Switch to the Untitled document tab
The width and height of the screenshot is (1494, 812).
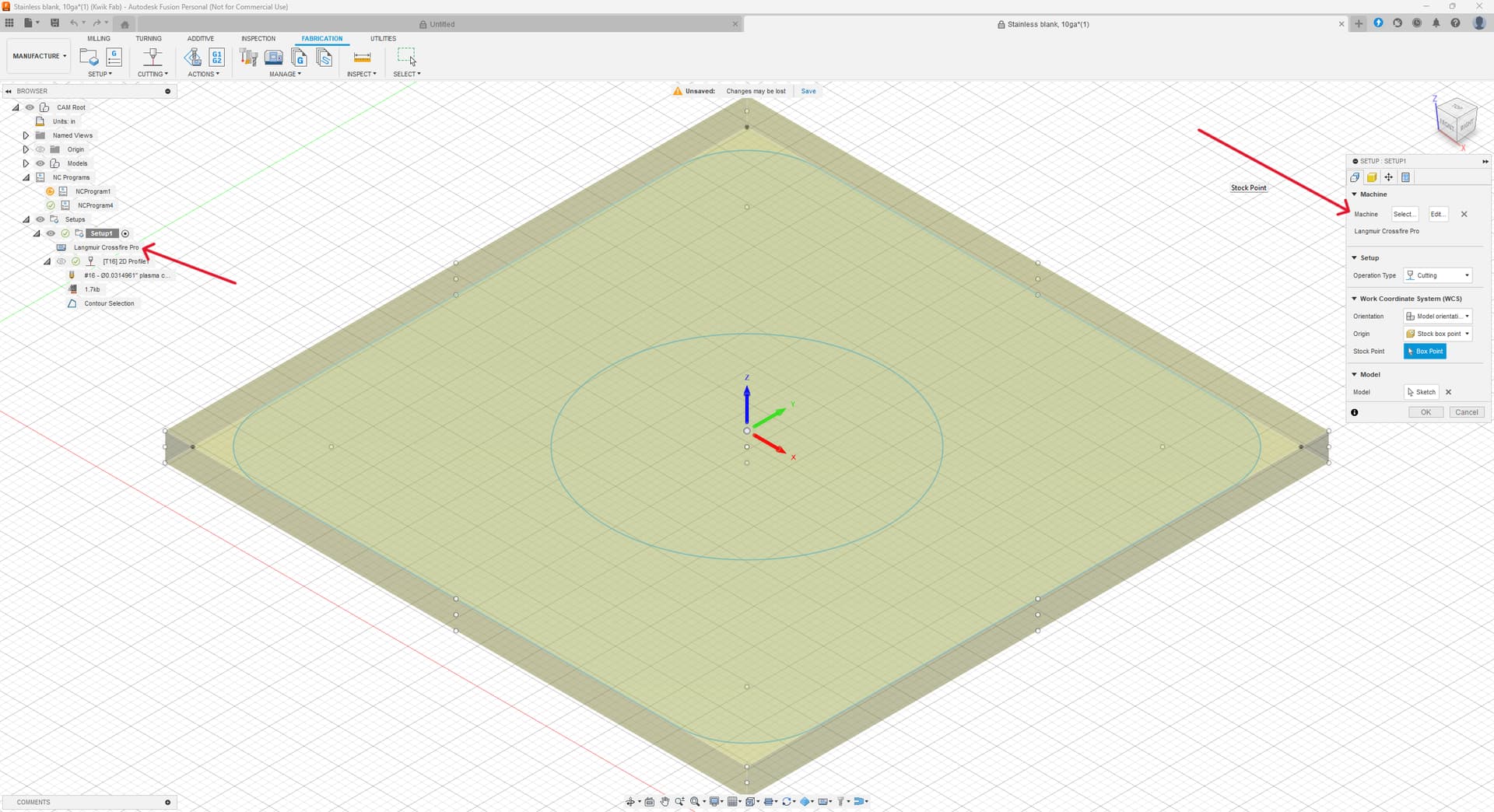pos(441,24)
